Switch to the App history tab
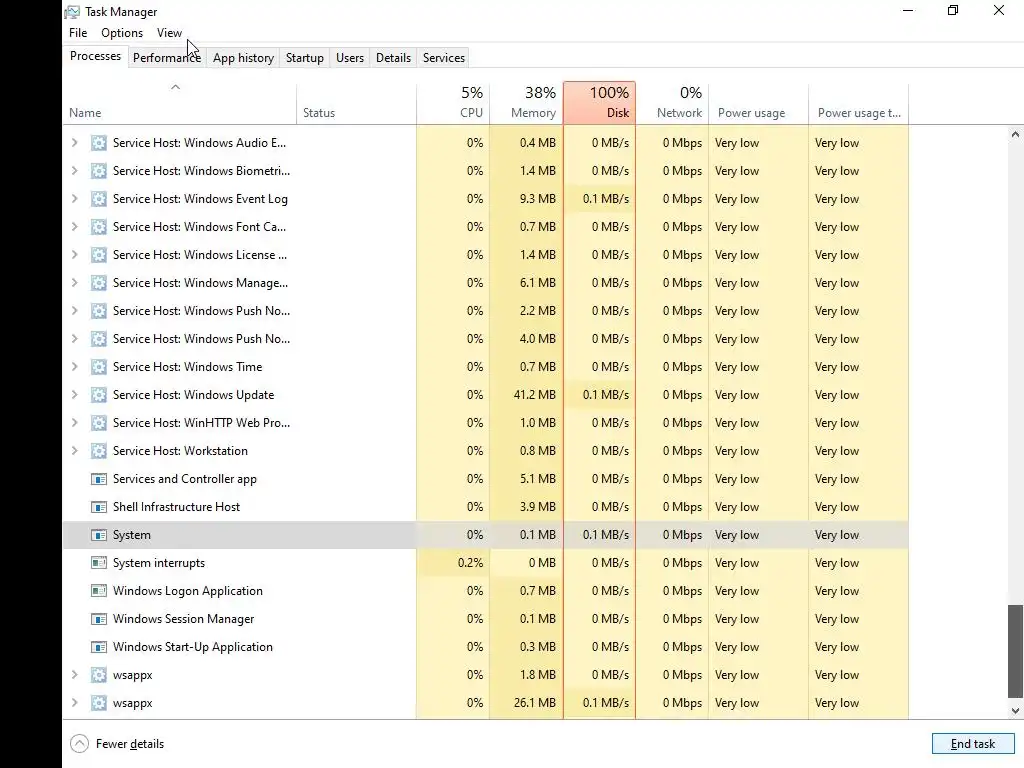The width and height of the screenshot is (1024, 768). [243, 57]
